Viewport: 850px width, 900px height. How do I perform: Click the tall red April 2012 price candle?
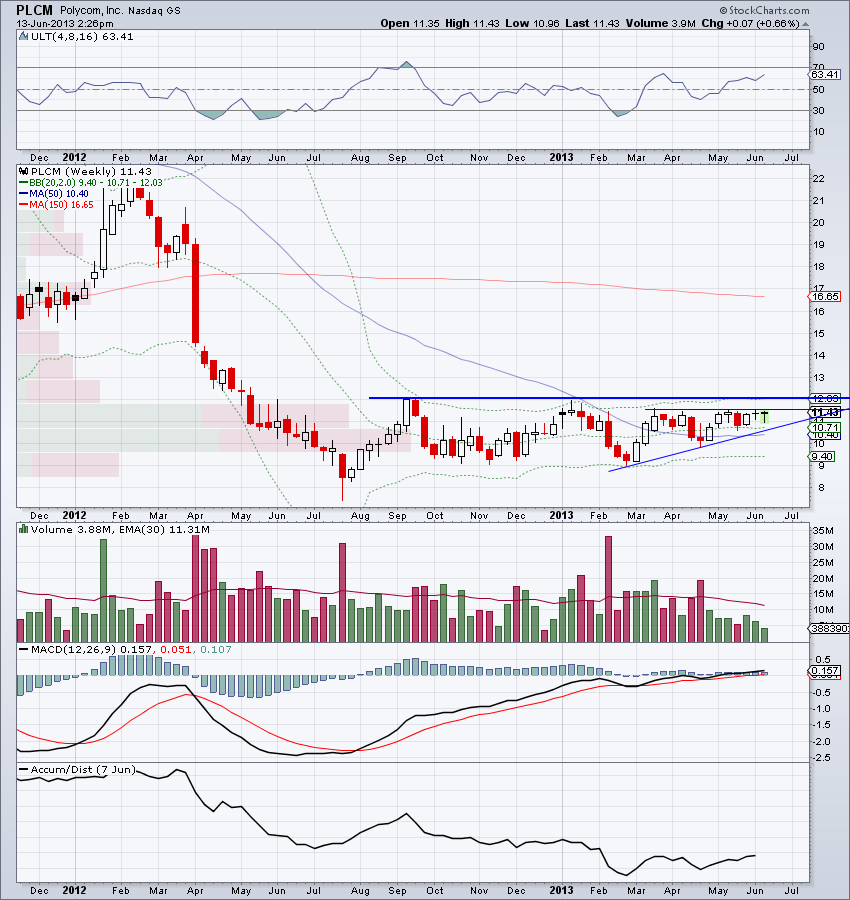[x=195, y=293]
